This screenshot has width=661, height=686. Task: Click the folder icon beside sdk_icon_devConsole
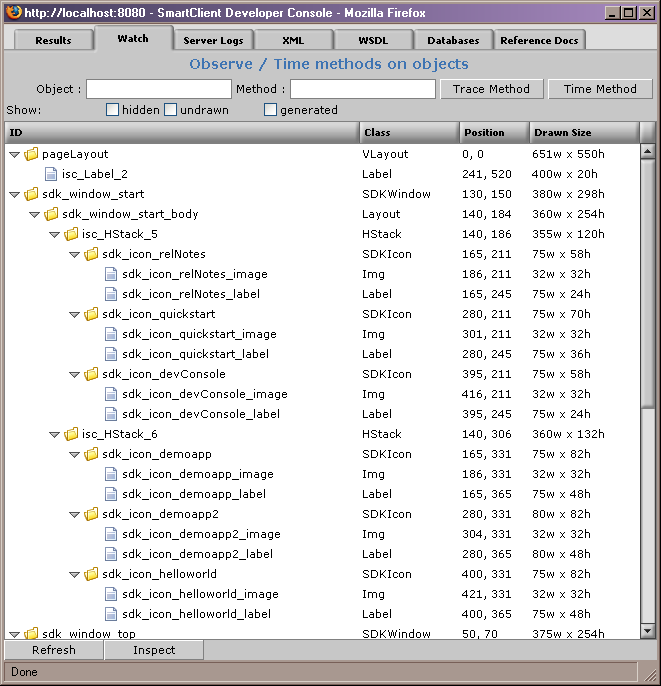point(91,374)
